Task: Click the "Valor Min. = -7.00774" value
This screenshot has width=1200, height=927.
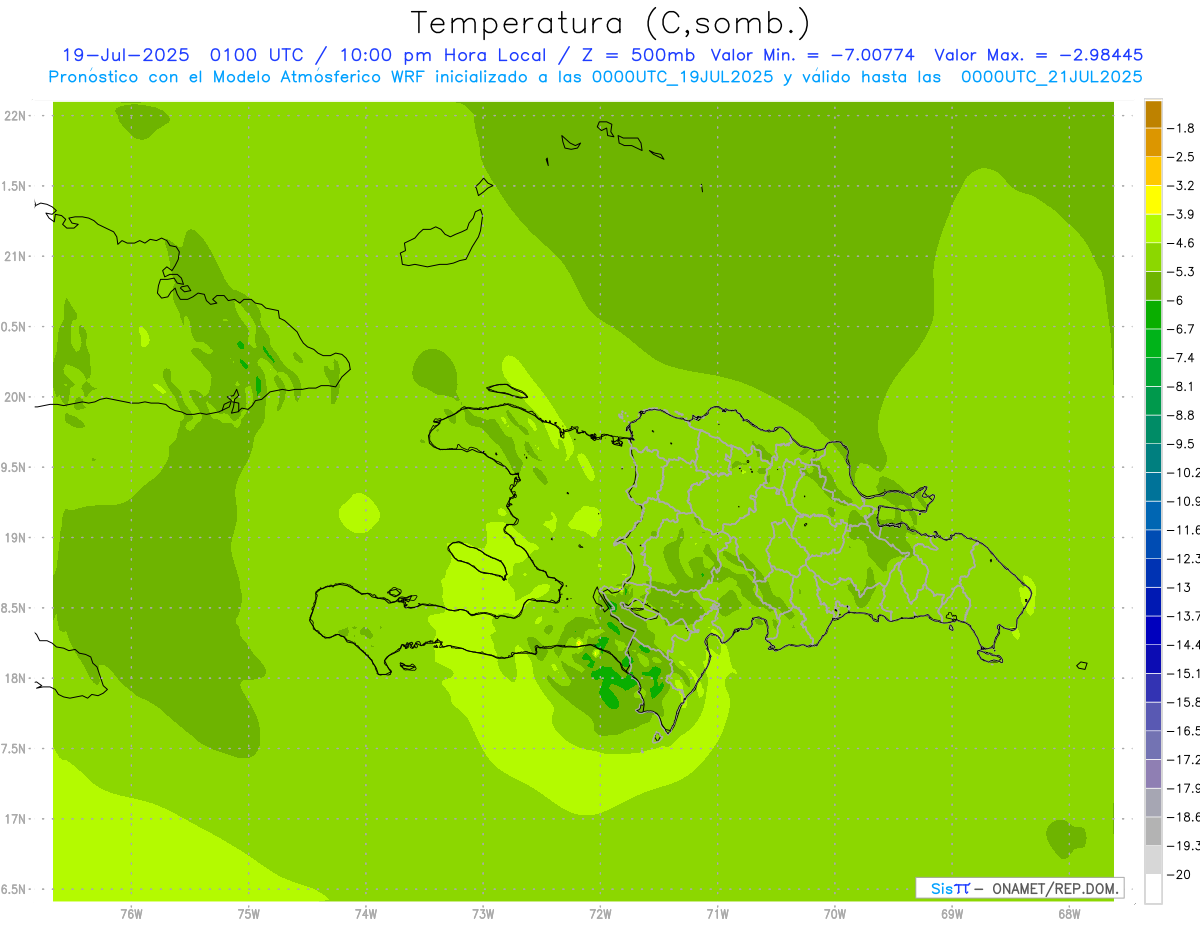Action: click(813, 55)
